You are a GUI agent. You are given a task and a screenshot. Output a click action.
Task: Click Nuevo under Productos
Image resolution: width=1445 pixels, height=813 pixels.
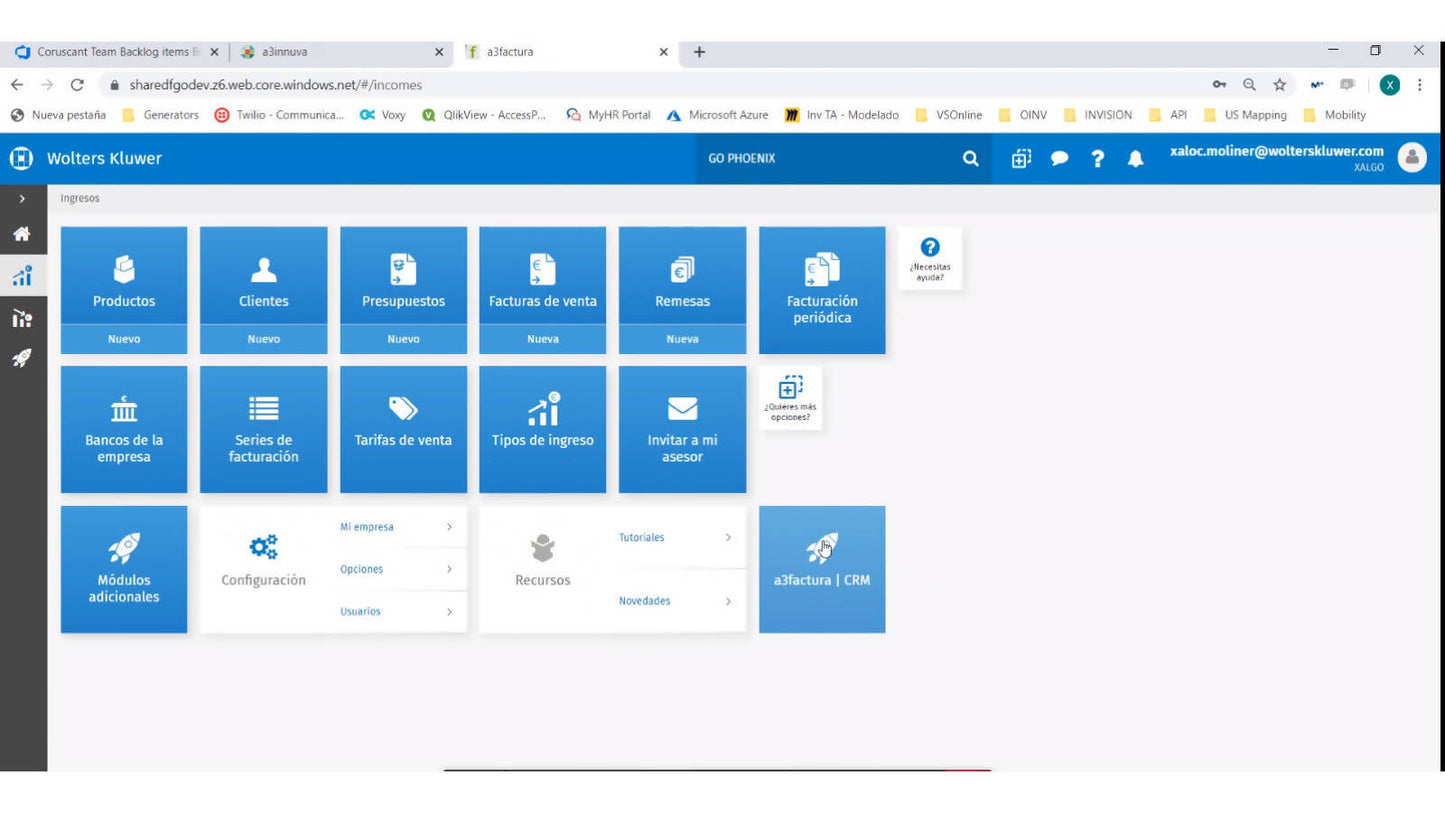pos(124,339)
